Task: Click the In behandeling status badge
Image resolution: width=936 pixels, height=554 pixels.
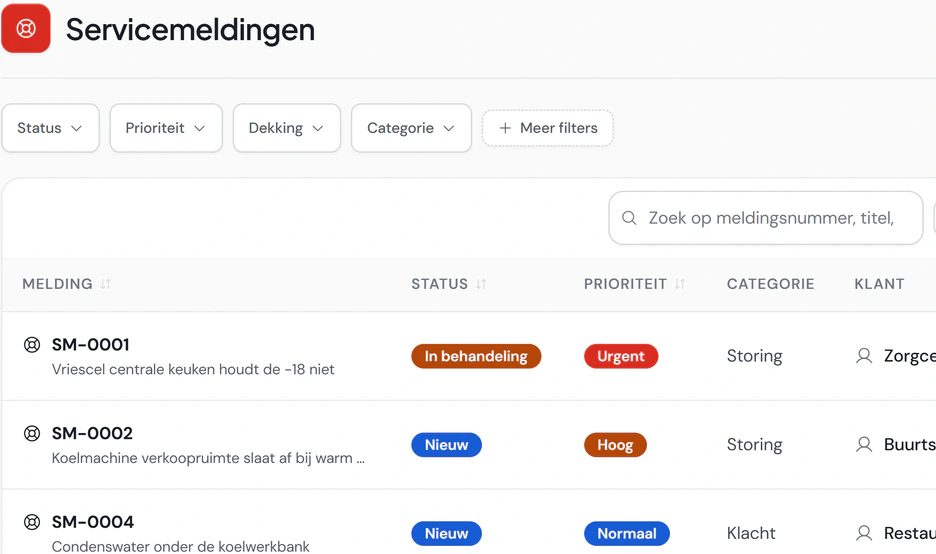Action: click(x=476, y=356)
